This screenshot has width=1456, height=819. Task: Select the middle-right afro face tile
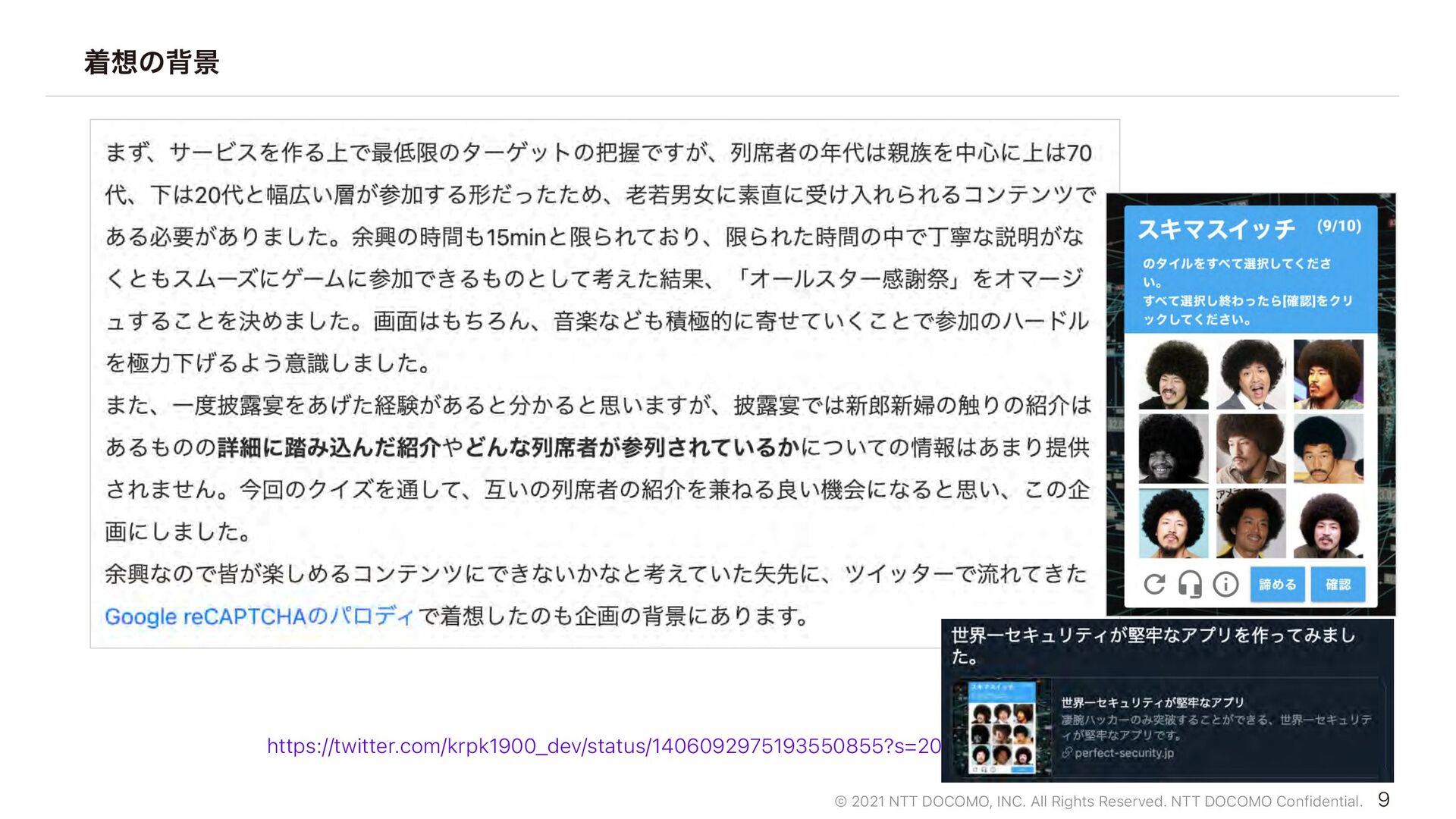pos(1329,449)
